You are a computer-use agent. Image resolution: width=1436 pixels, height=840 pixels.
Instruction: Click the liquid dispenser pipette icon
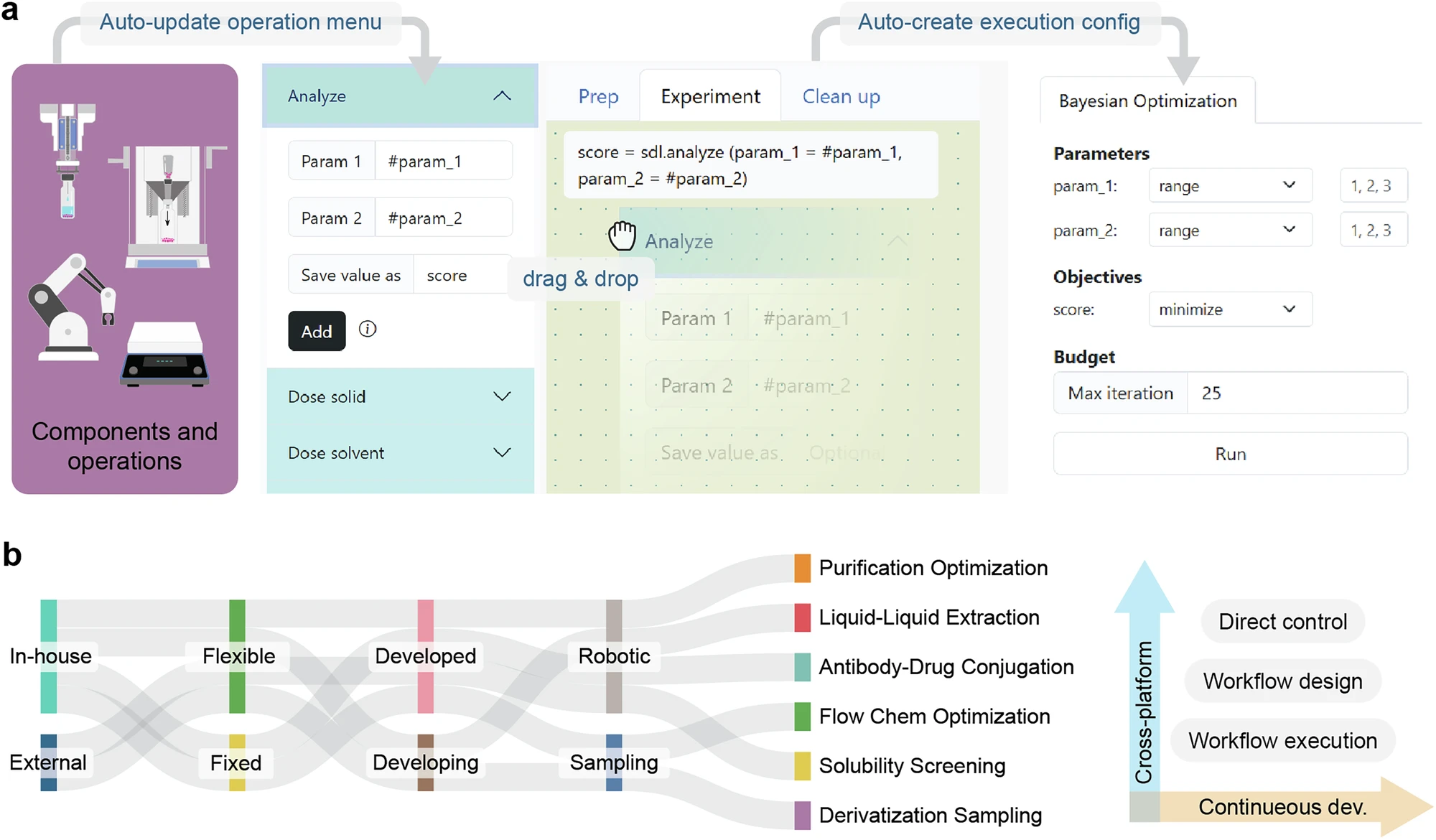tap(67, 159)
